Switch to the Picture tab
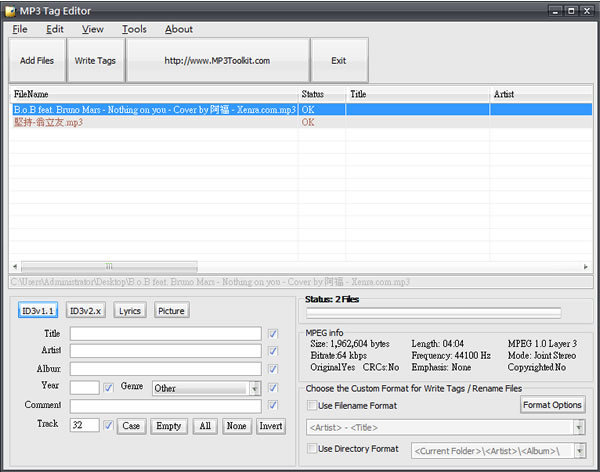Viewport: 600px width, 472px height. click(x=171, y=310)
